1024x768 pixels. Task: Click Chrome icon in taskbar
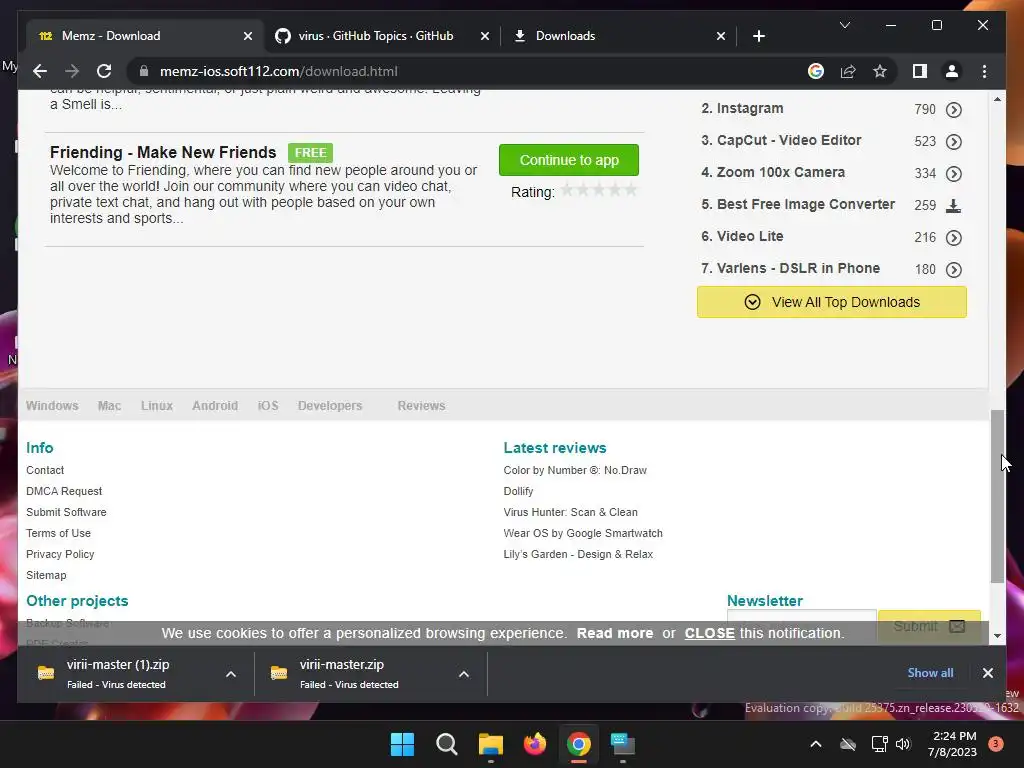tap(579, 744)
